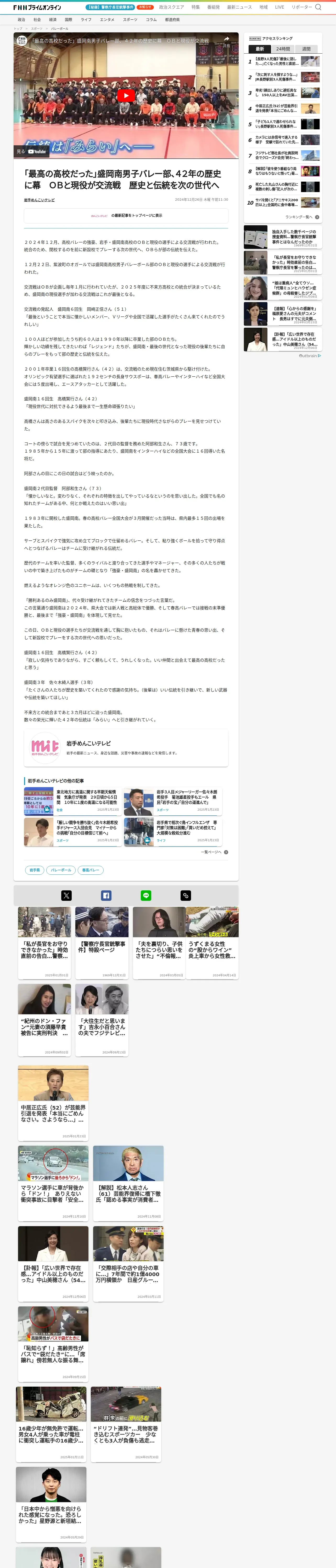The image size is (336, 1568).
Task: Select 都道府県 category
Action: (x=172, y=20)
